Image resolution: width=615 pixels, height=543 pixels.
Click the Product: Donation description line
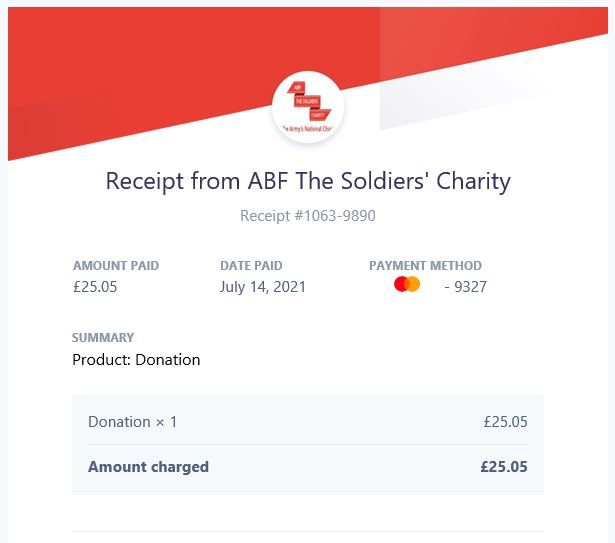(x=136, y=360)
